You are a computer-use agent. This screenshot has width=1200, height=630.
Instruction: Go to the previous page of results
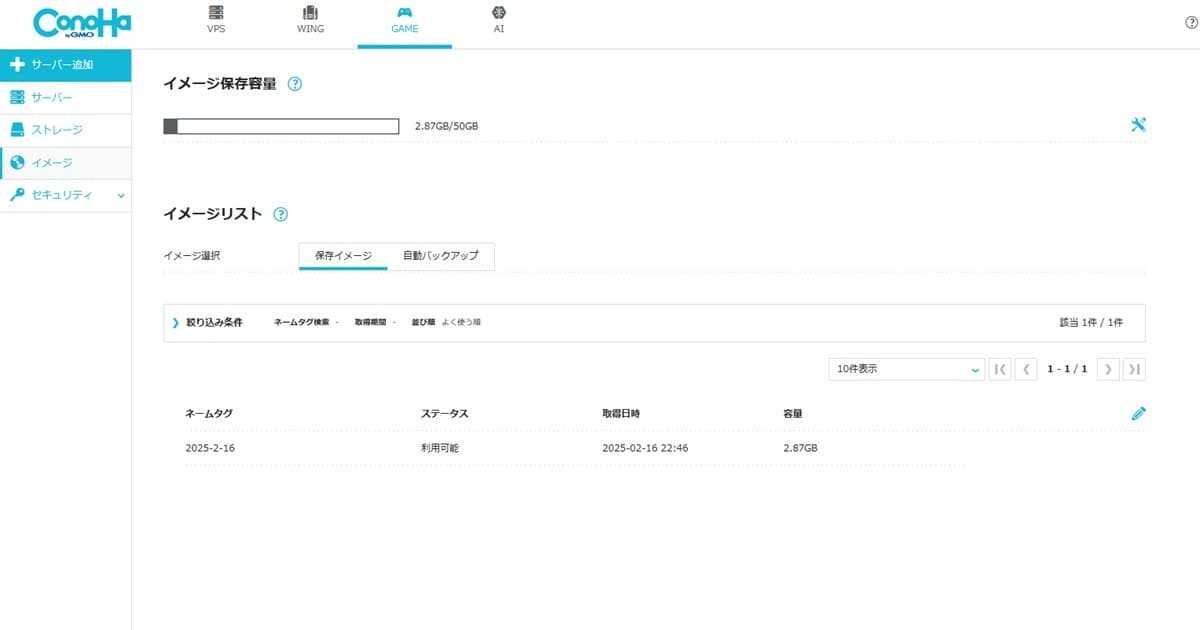[x=1025, y=369]
